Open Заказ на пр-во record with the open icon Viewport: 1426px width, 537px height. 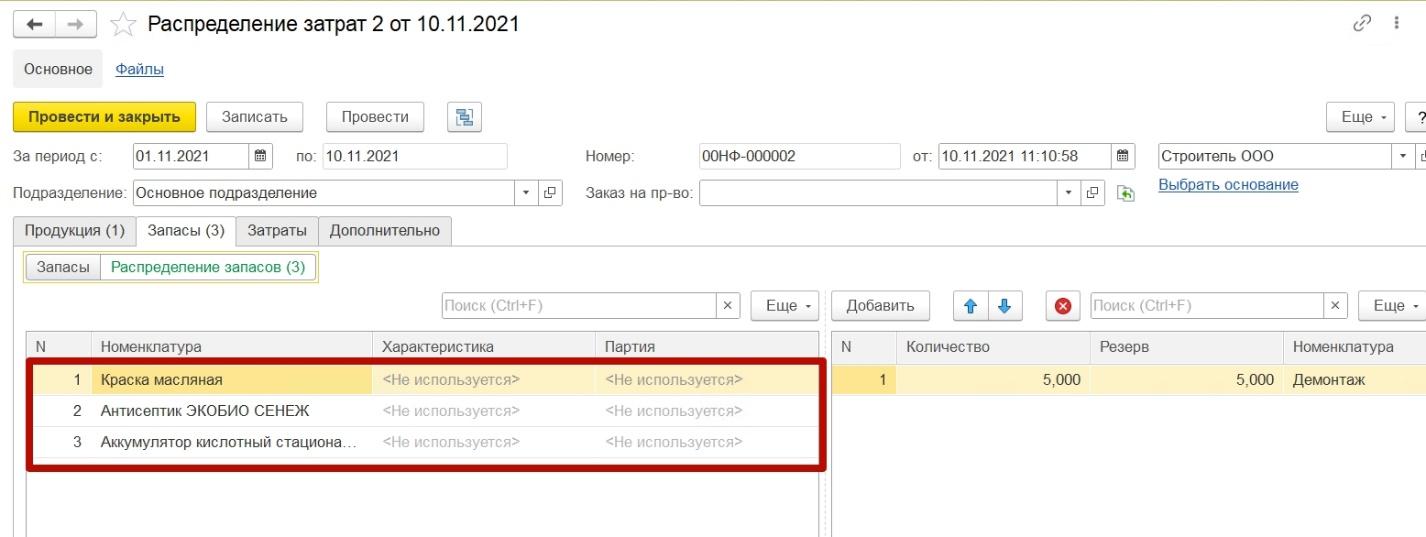pyautogui.click(x=1092, y=193)
